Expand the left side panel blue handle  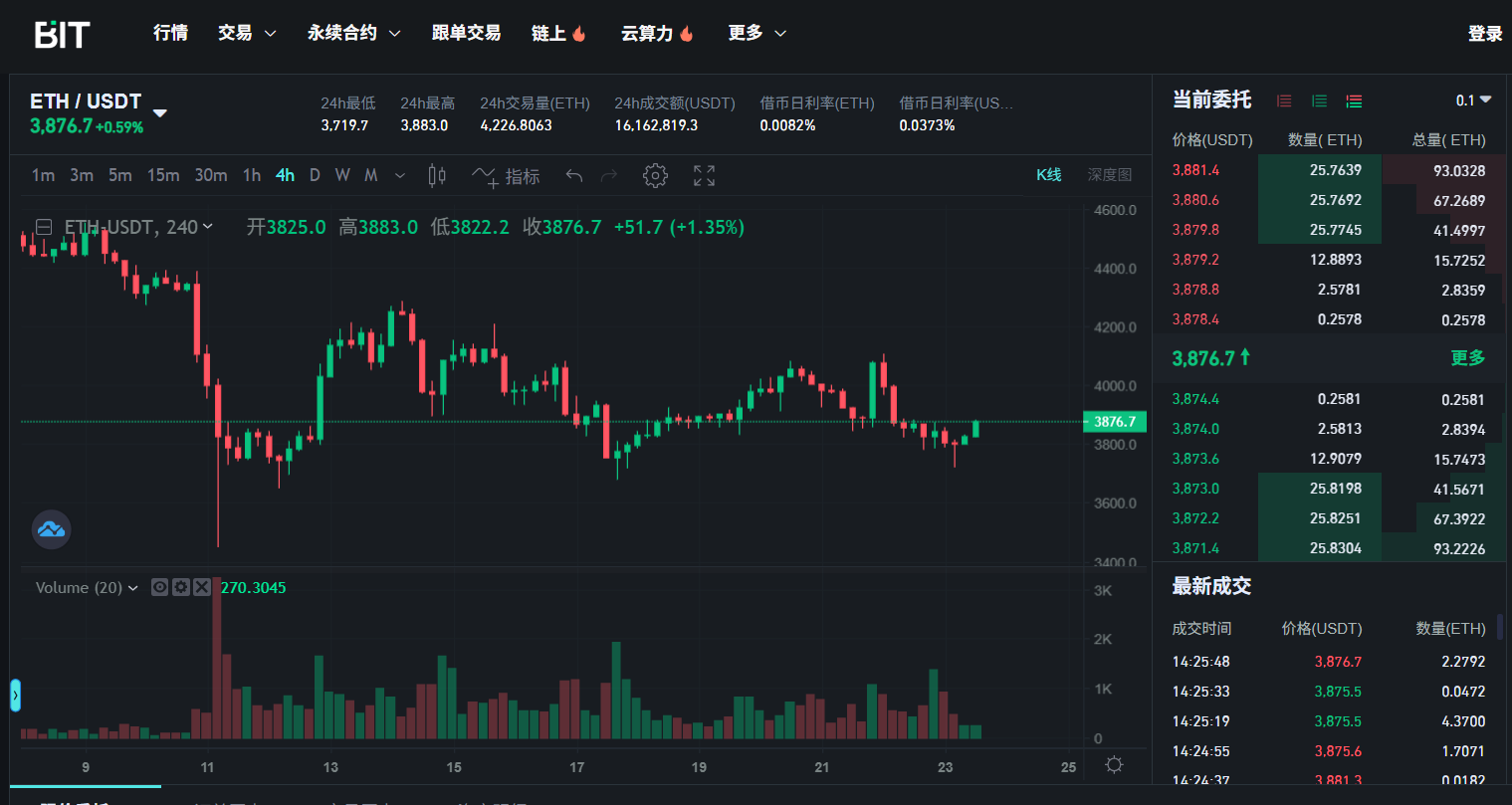(15, 695)
